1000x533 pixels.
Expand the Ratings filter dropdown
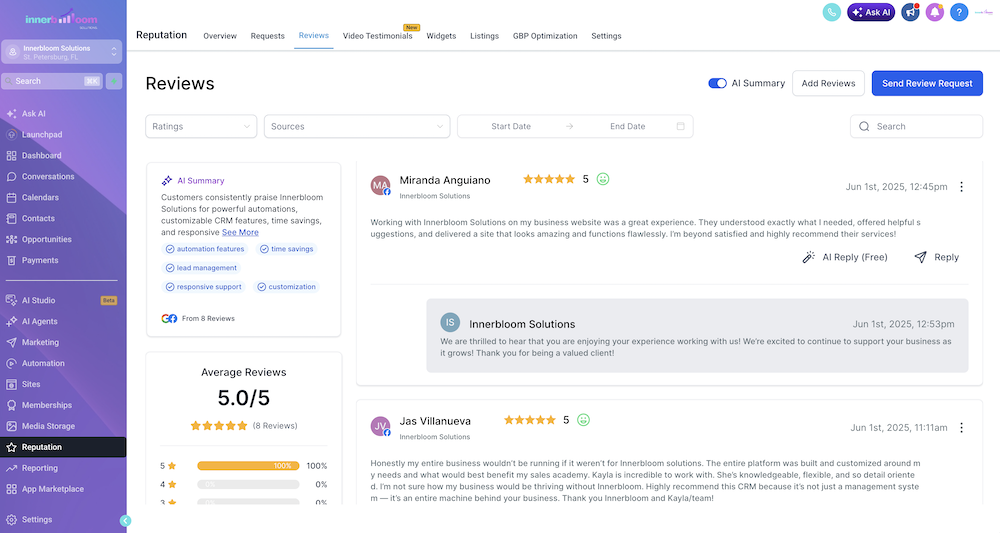tap(201, 126)
